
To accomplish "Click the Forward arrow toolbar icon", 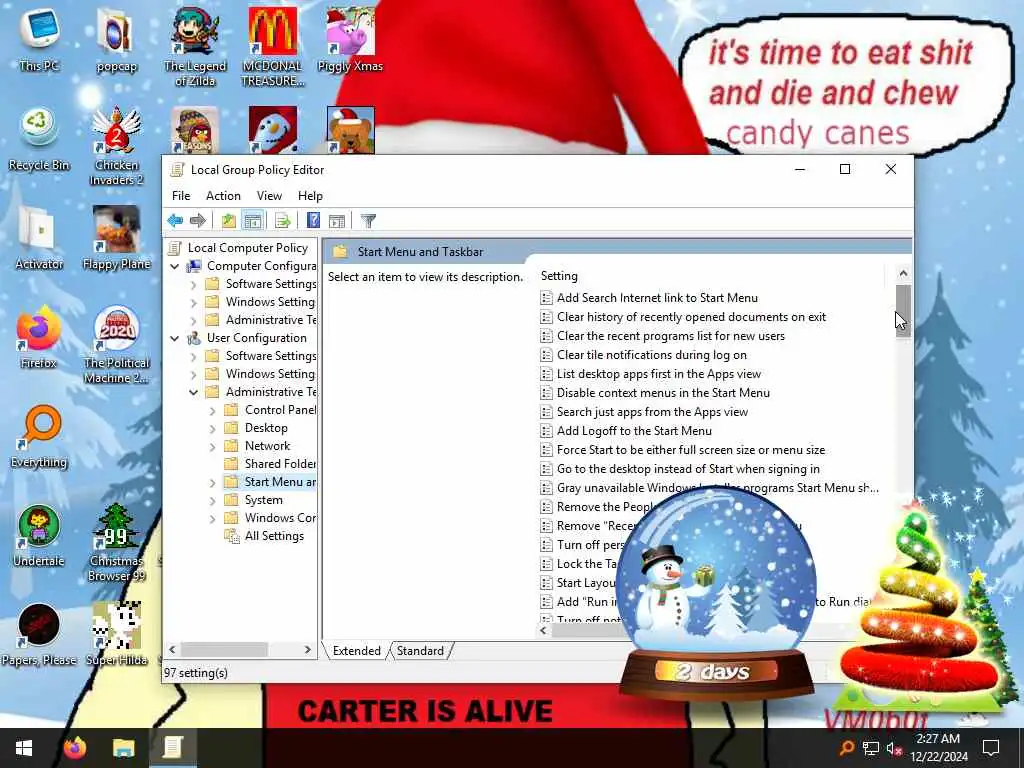I will coord(197,221).
